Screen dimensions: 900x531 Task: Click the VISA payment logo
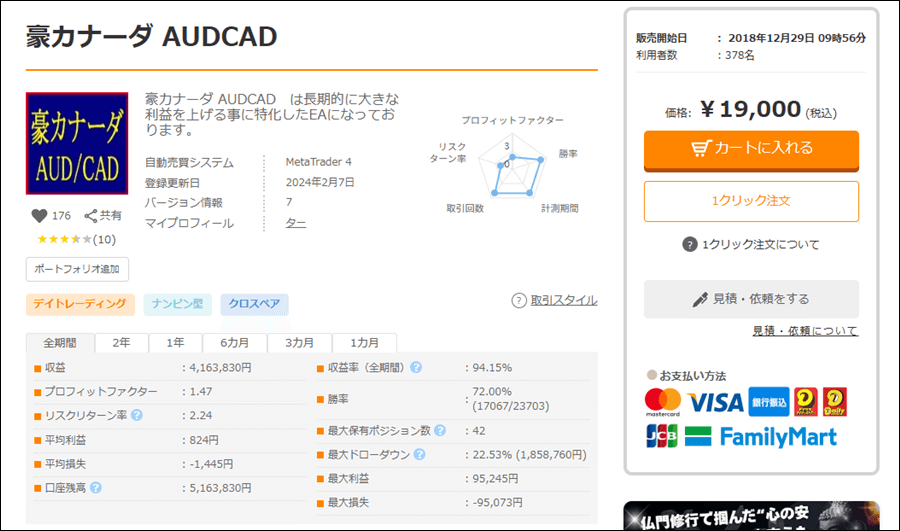click(715, 402)
